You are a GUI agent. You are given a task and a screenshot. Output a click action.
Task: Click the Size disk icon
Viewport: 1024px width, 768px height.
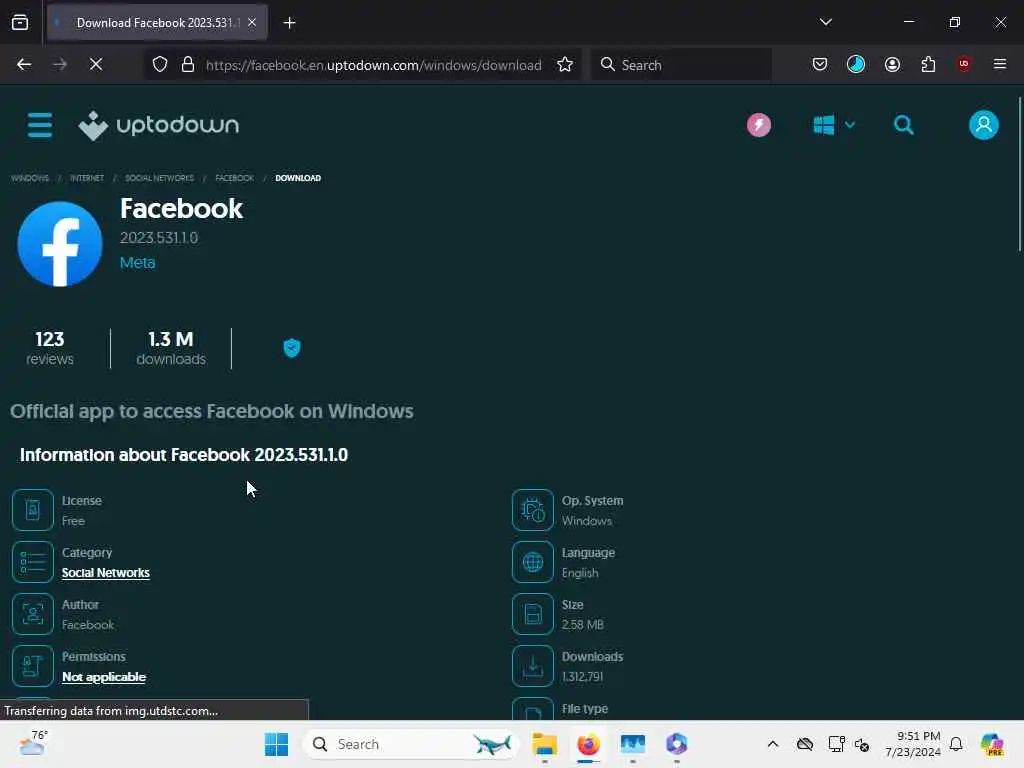[533, 614]
